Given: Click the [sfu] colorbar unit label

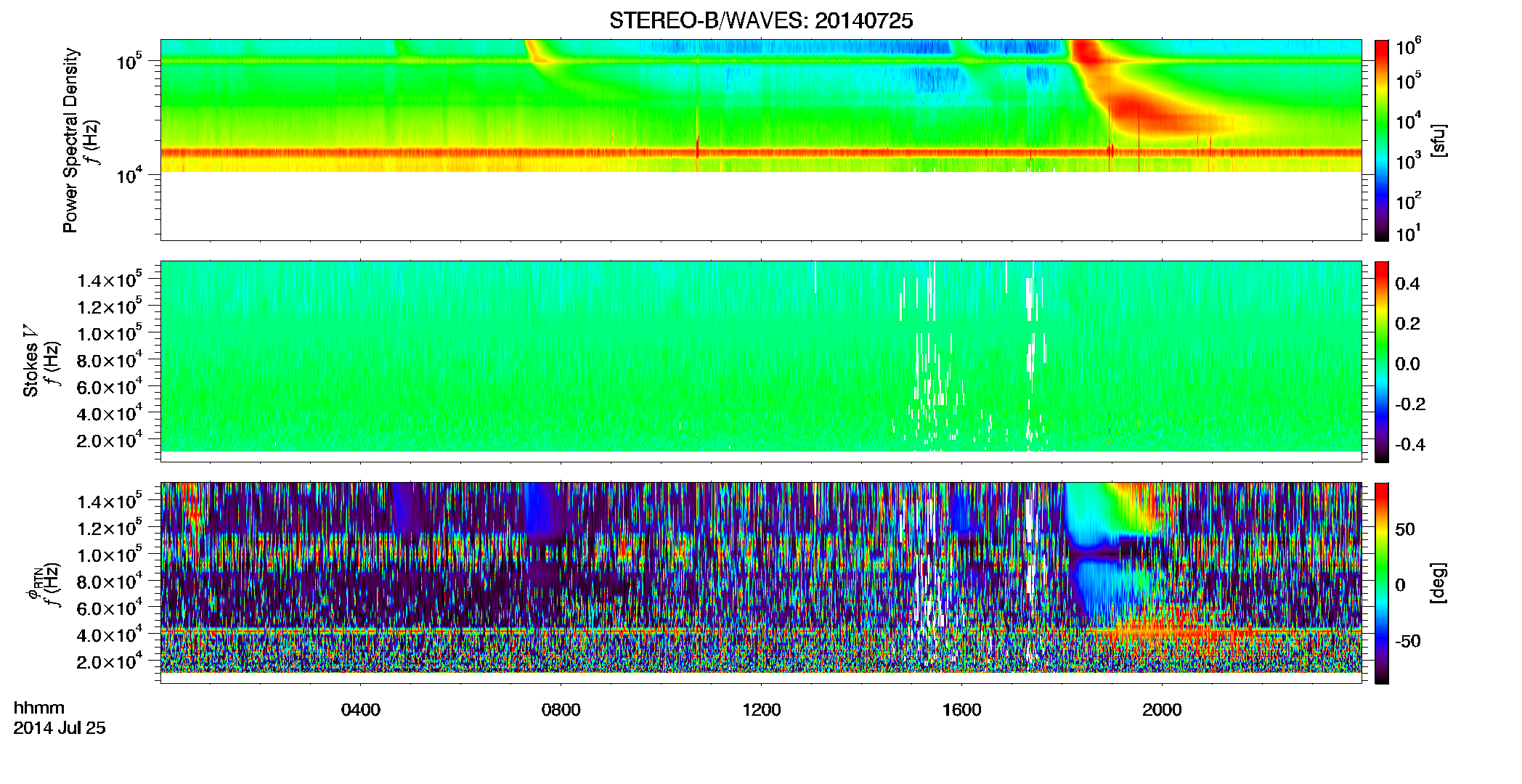Looking at the screenshot, I should (1438, 141).
